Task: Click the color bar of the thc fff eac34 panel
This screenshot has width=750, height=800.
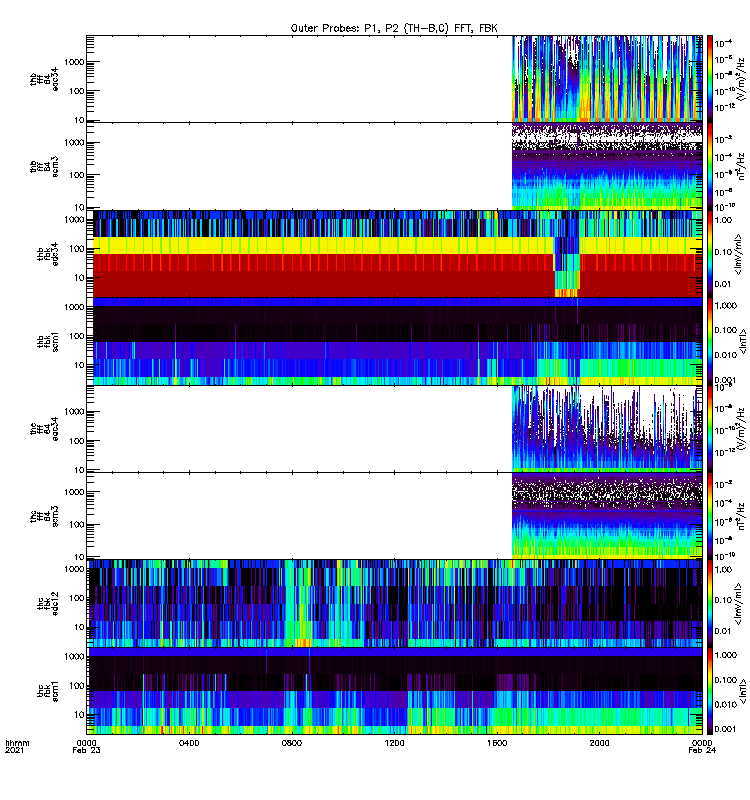Action: (x=709, y=429)
